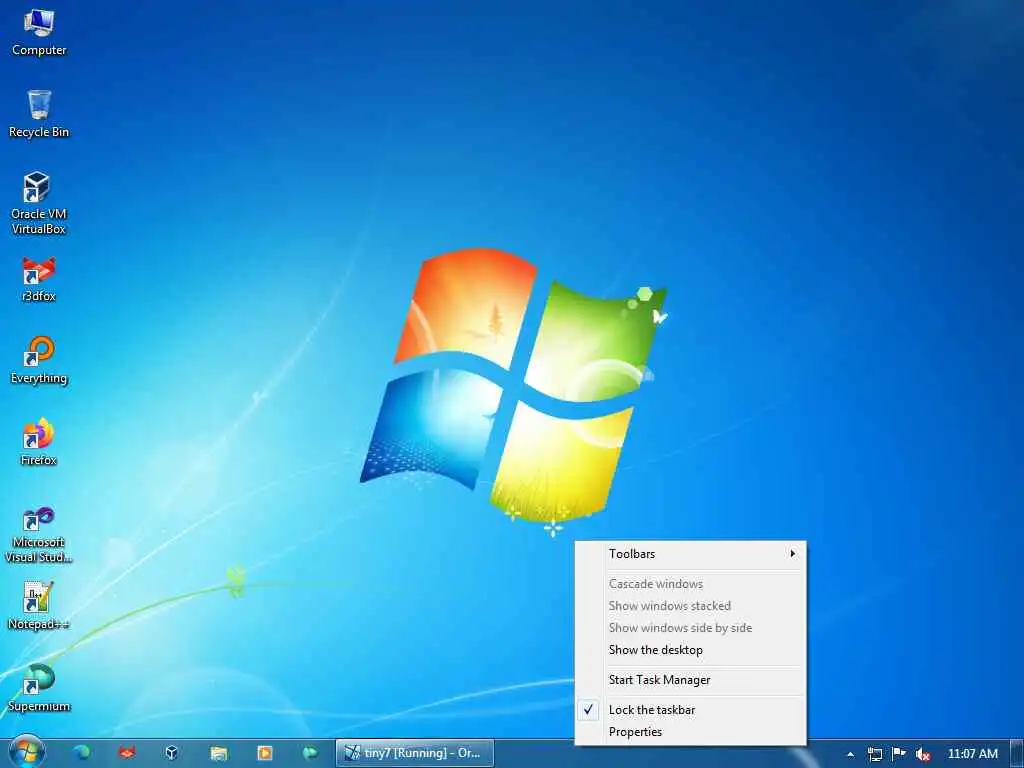The width and height of the screenshot is (1024, 768).
Task: Choose Show windows side by side
Action: 690,628
